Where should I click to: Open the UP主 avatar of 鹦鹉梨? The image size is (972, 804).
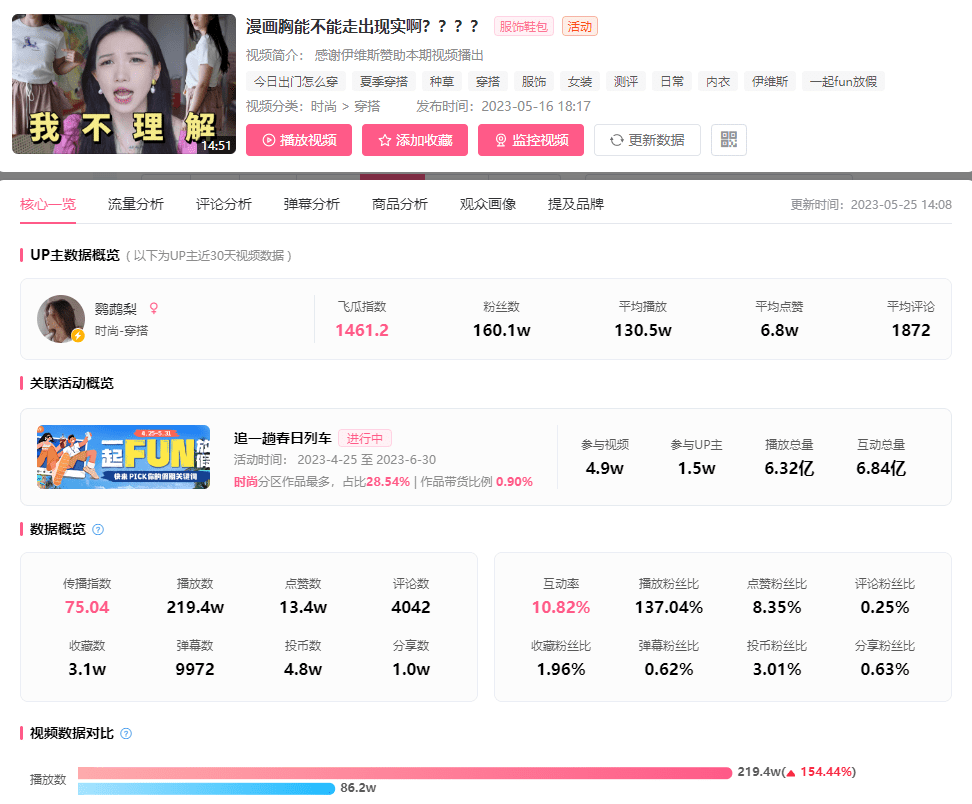pyautogui.click(x=61, y=319)
